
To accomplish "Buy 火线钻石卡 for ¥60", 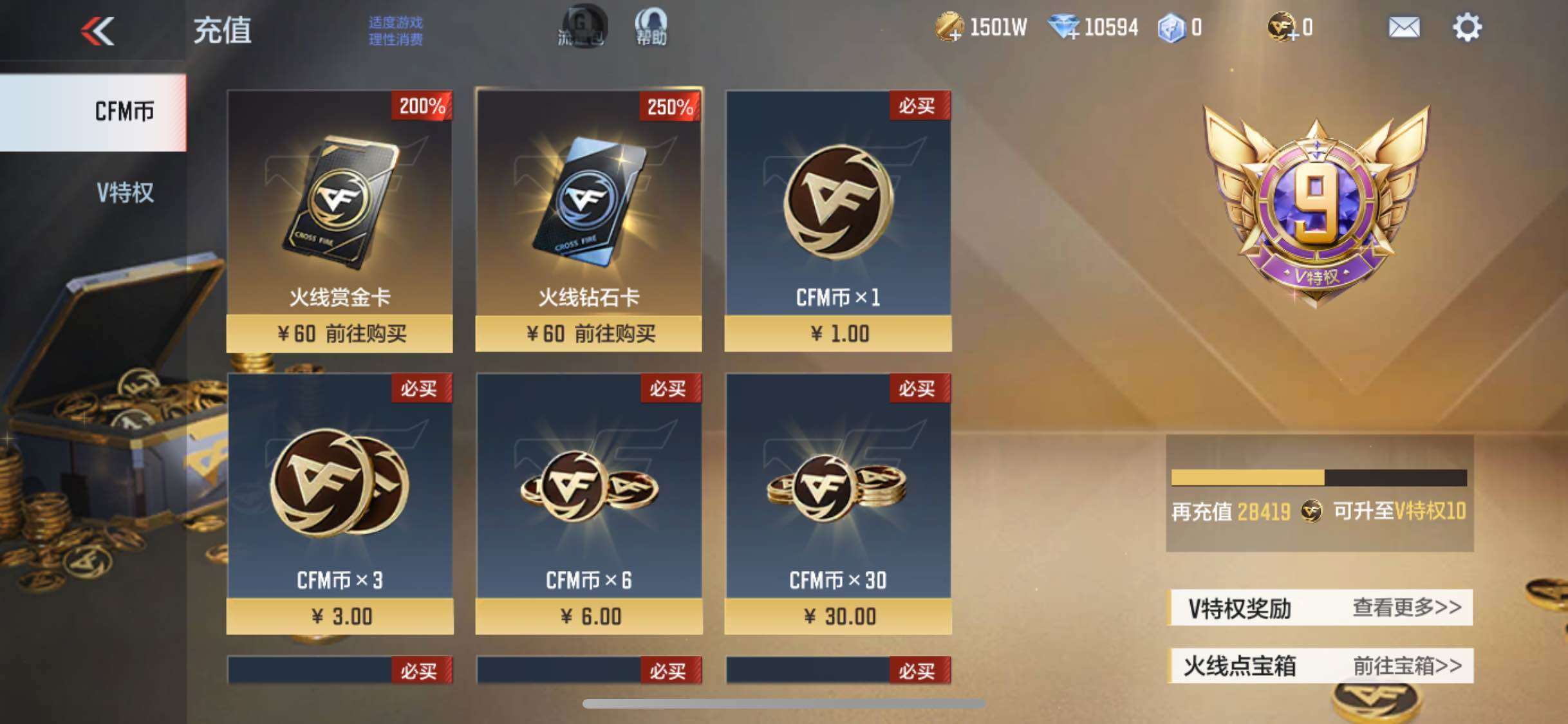I will coord(588,333).
